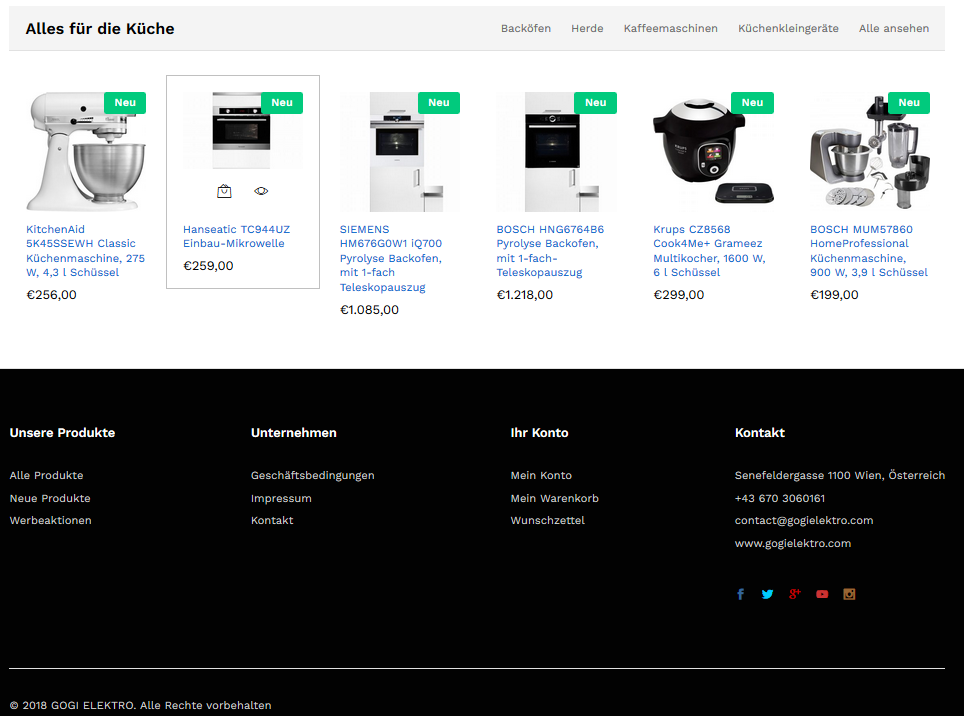Click the Unsere Produkte footer heading
The width and height of the screenshot is (964, 716).
[x=62, y=433]
